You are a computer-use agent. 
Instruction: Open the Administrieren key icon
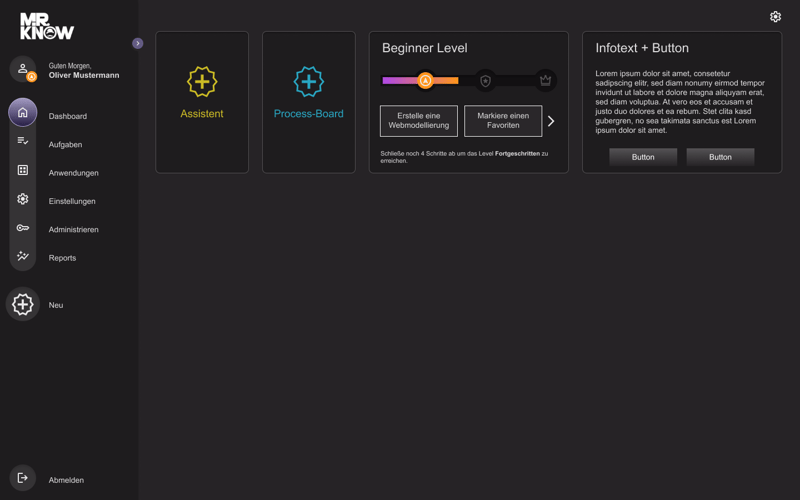(x=22, y=228)
